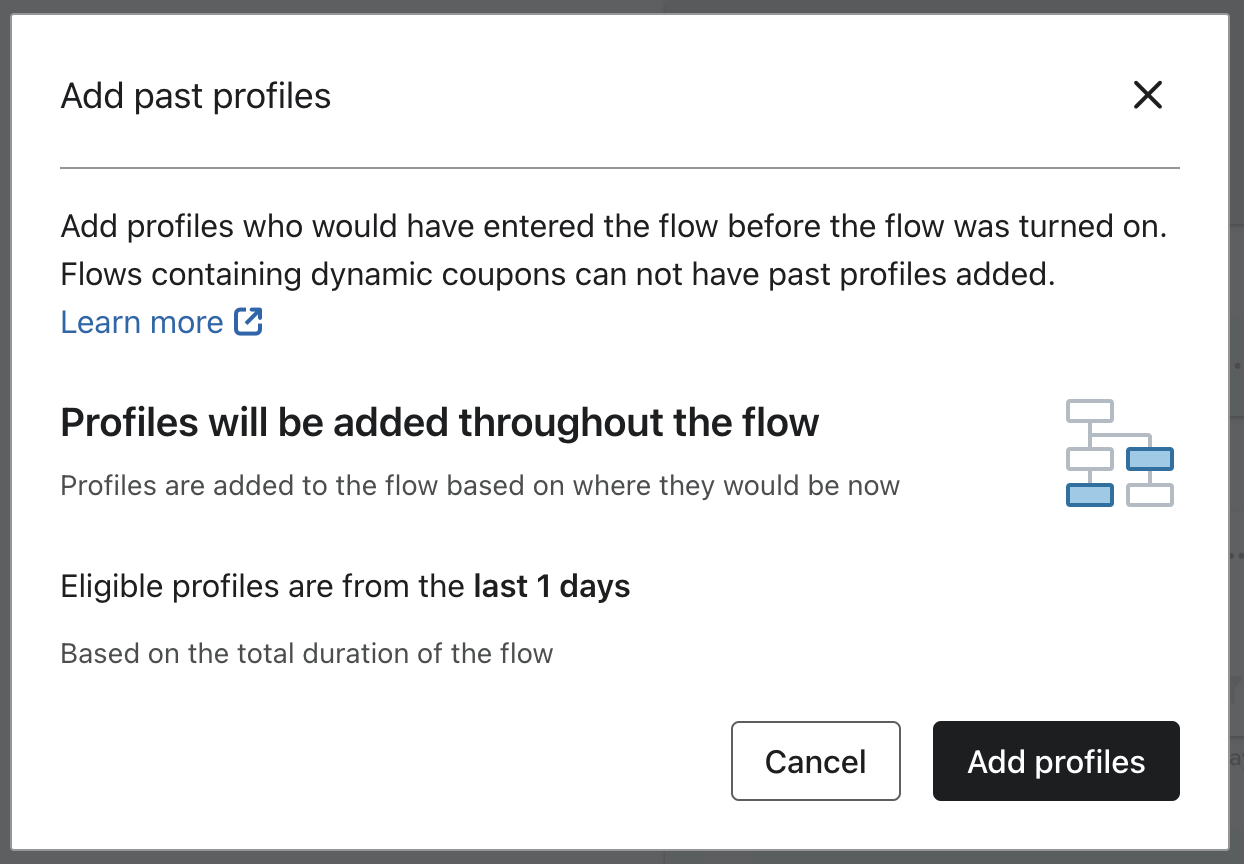The height and width of the screenshot is (864, 1244).
Task: Click the Add past profiles dialog title
Action: tap(195, 95)
